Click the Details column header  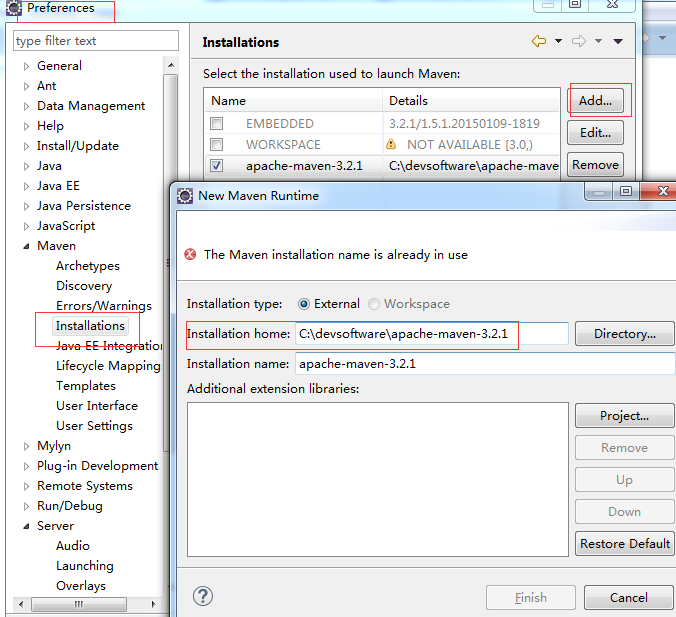click(471, 100)
